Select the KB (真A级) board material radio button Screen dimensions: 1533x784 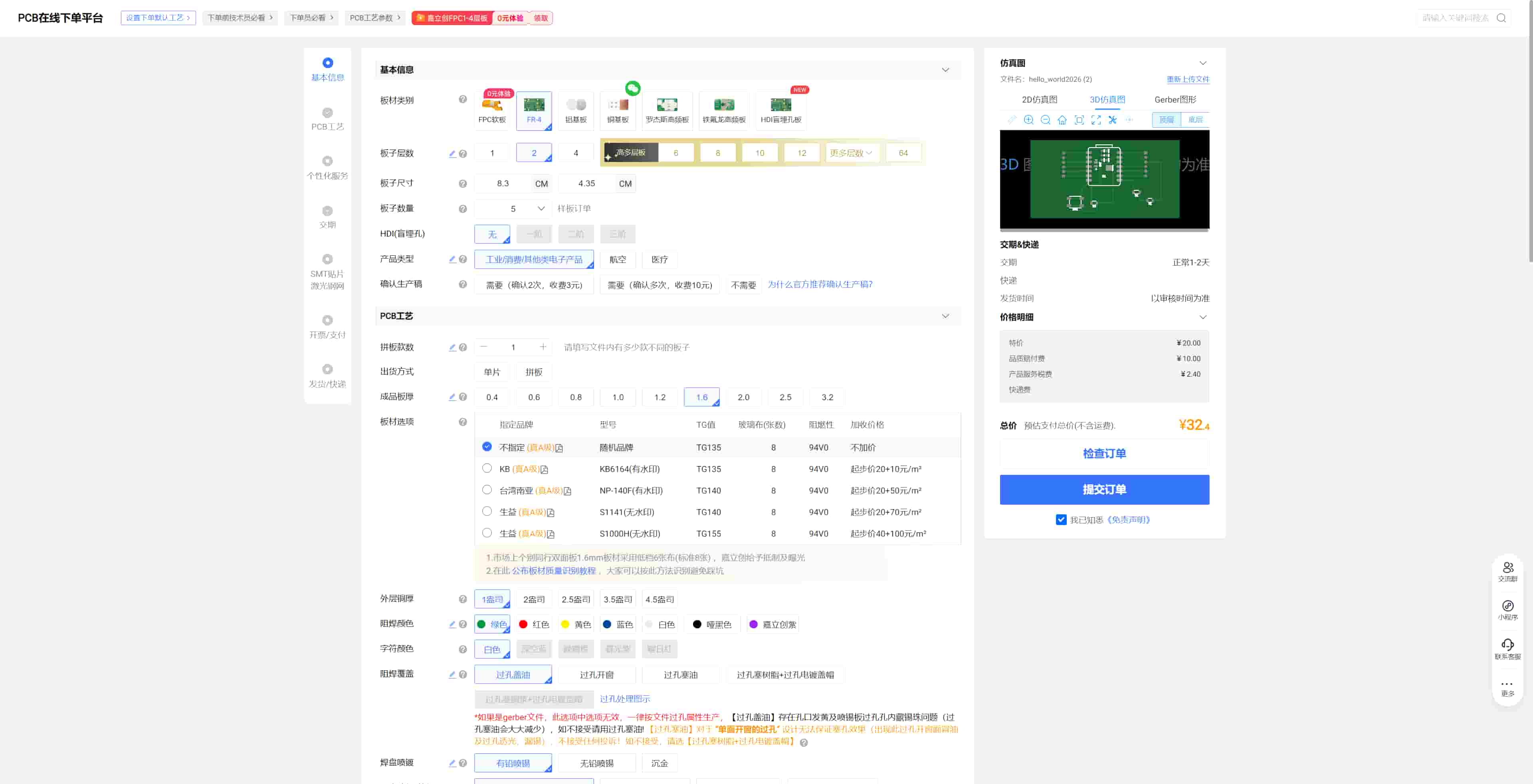[487, 469]
